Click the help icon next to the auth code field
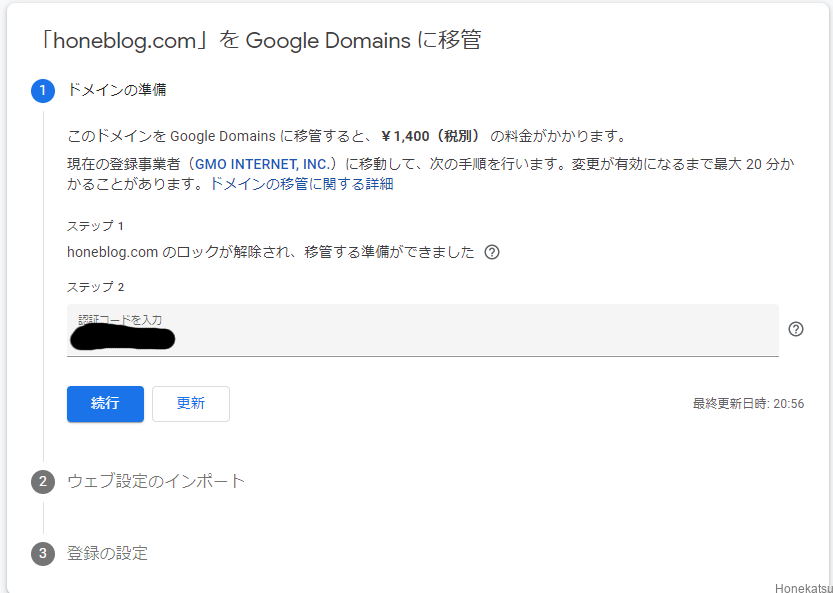The image size is (833, 593). coord(796,329)
